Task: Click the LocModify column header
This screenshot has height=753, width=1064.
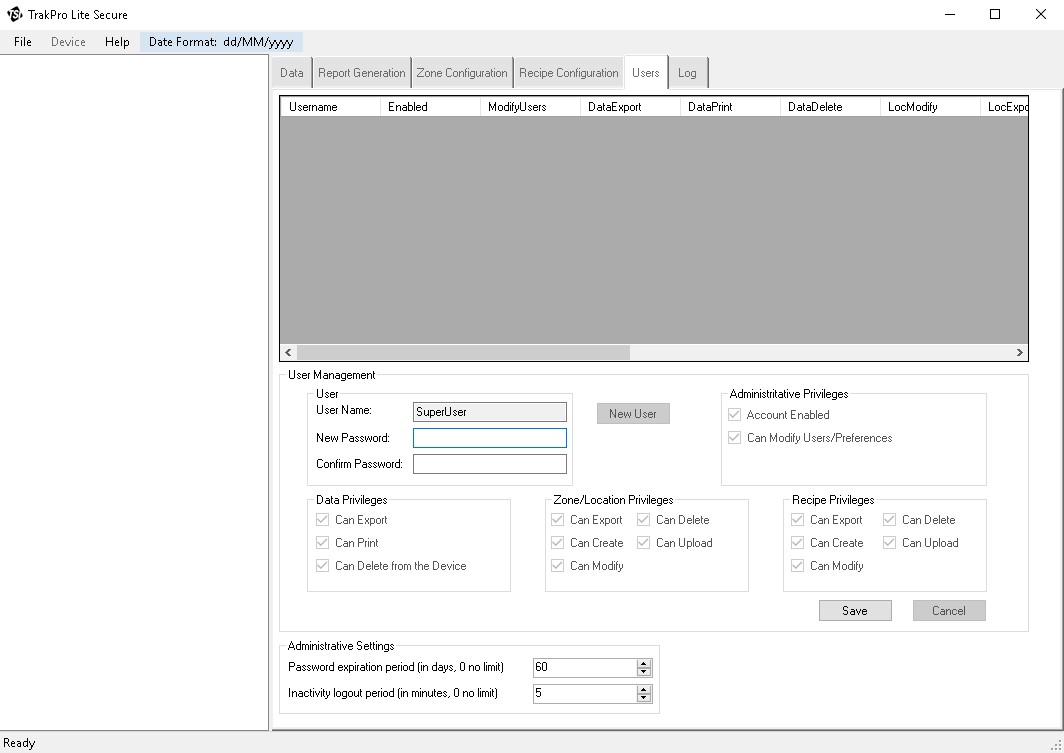Action: point(930,107)
